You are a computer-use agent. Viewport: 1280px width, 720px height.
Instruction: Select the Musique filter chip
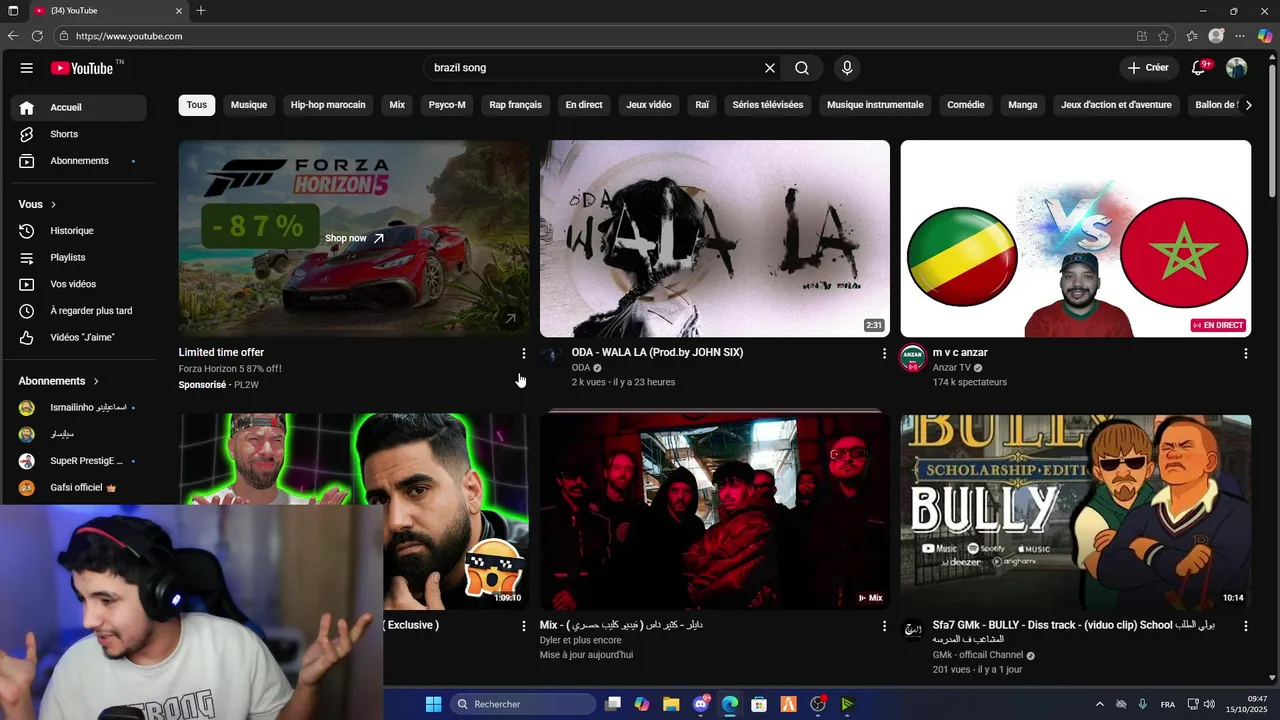[249, 105]
